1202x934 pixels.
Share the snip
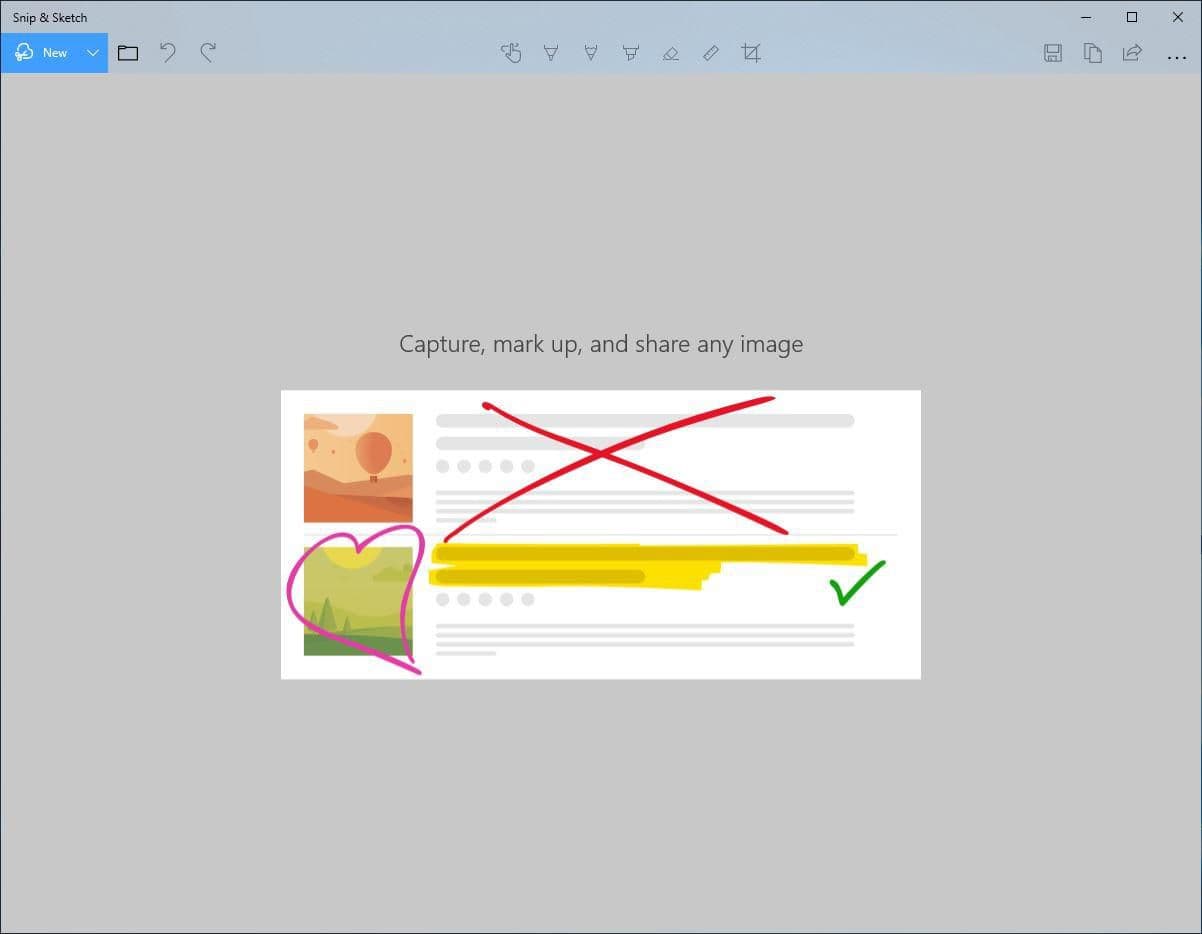1132,53
